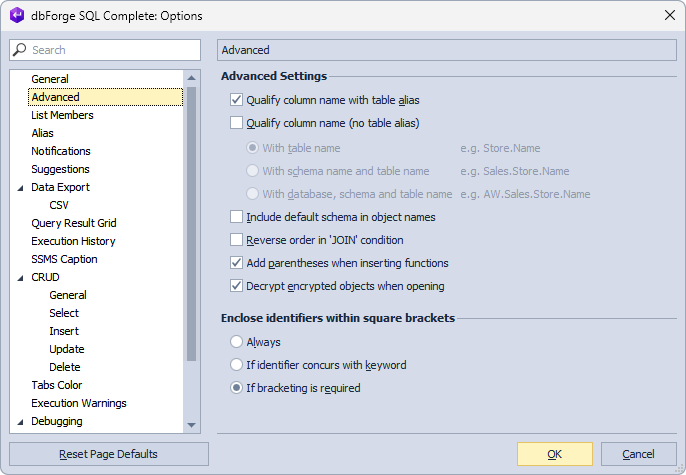
Task: Collapse the Data Export tree node
Action: (x=20, y=188)
